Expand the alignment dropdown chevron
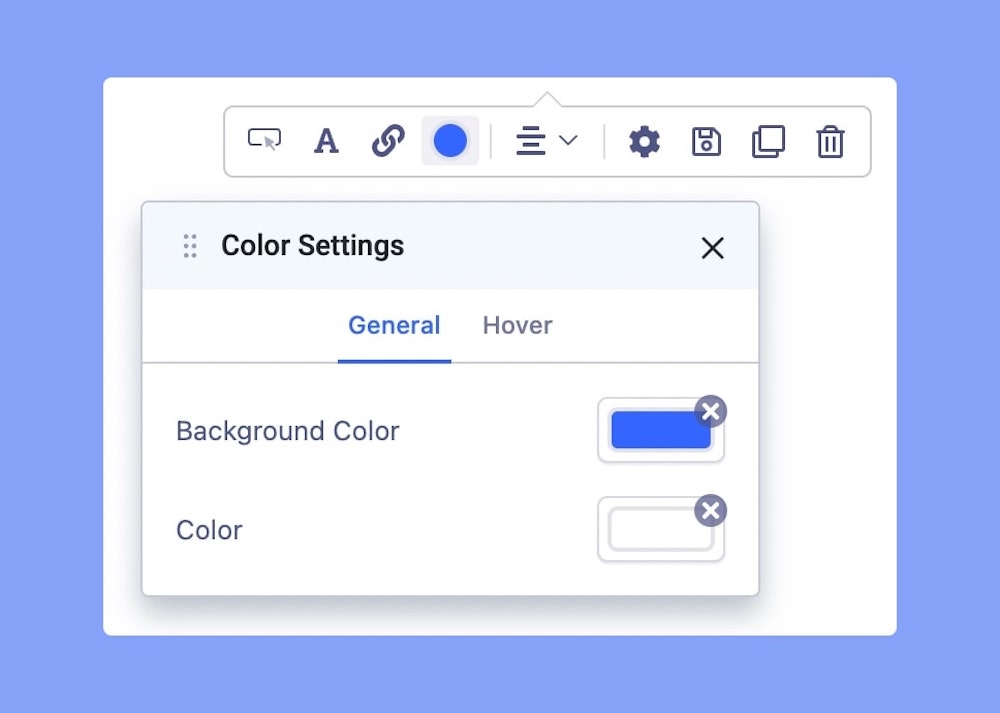Screen dimensions: 1000x713 pos(568,141)
